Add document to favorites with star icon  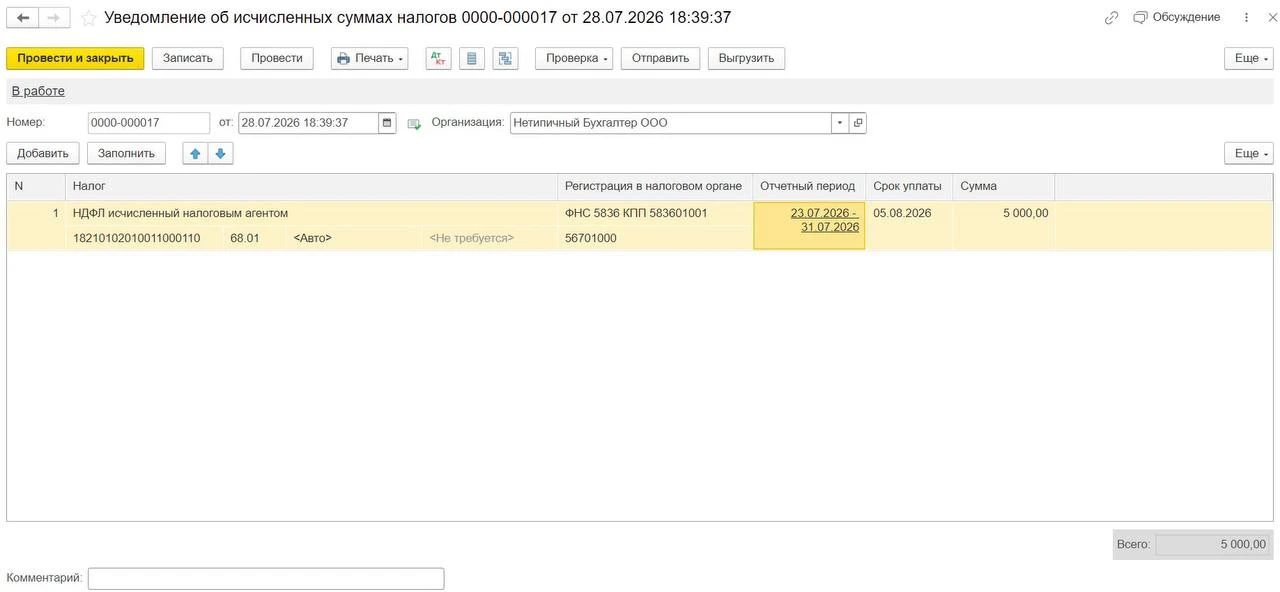point(88,18)
